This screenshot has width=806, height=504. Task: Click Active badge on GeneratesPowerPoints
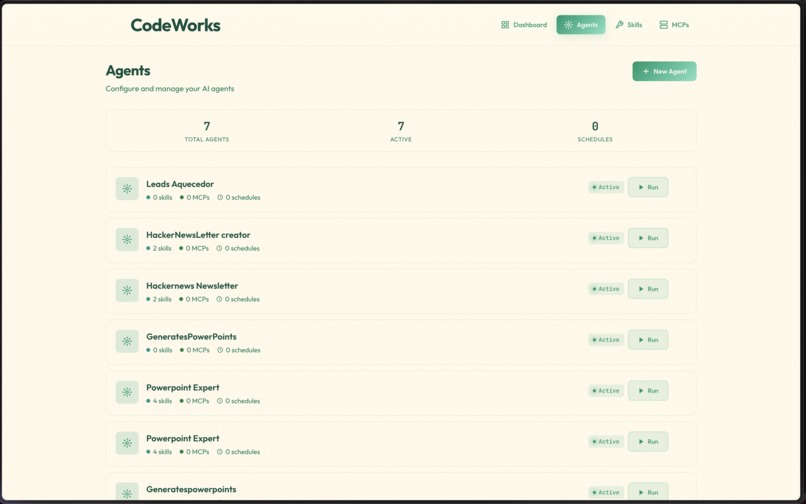click(x=606, y=340)
